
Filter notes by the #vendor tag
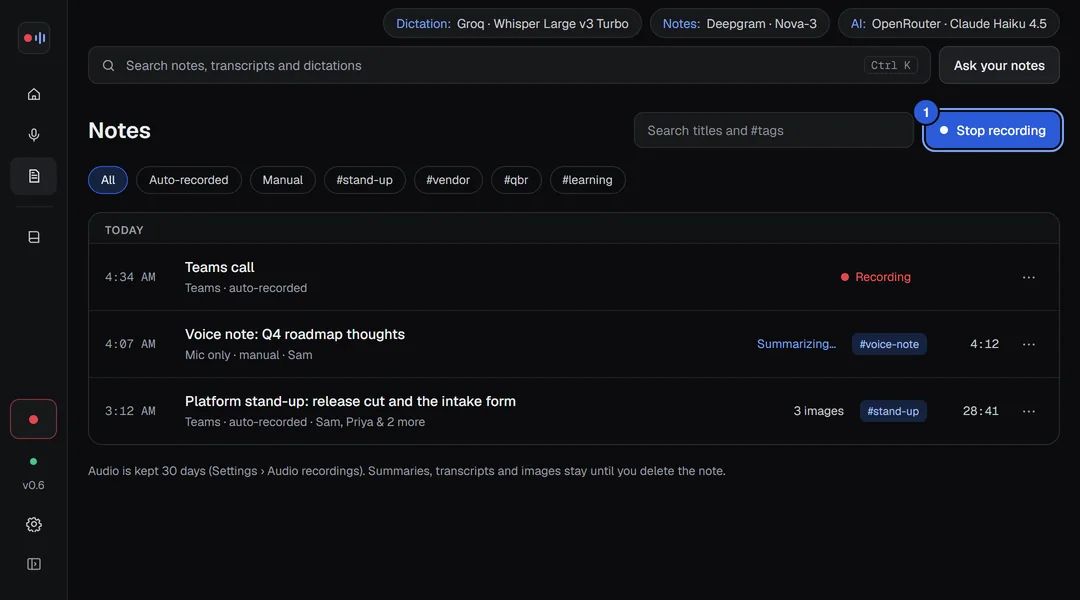click(448, 180)
